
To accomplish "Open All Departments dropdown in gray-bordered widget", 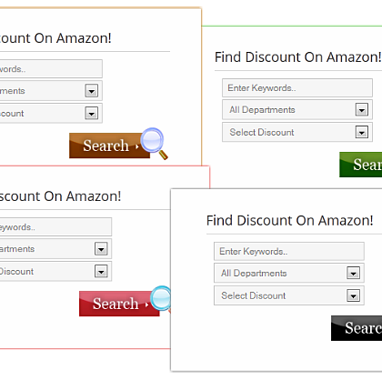I will [x=289, y=273].
